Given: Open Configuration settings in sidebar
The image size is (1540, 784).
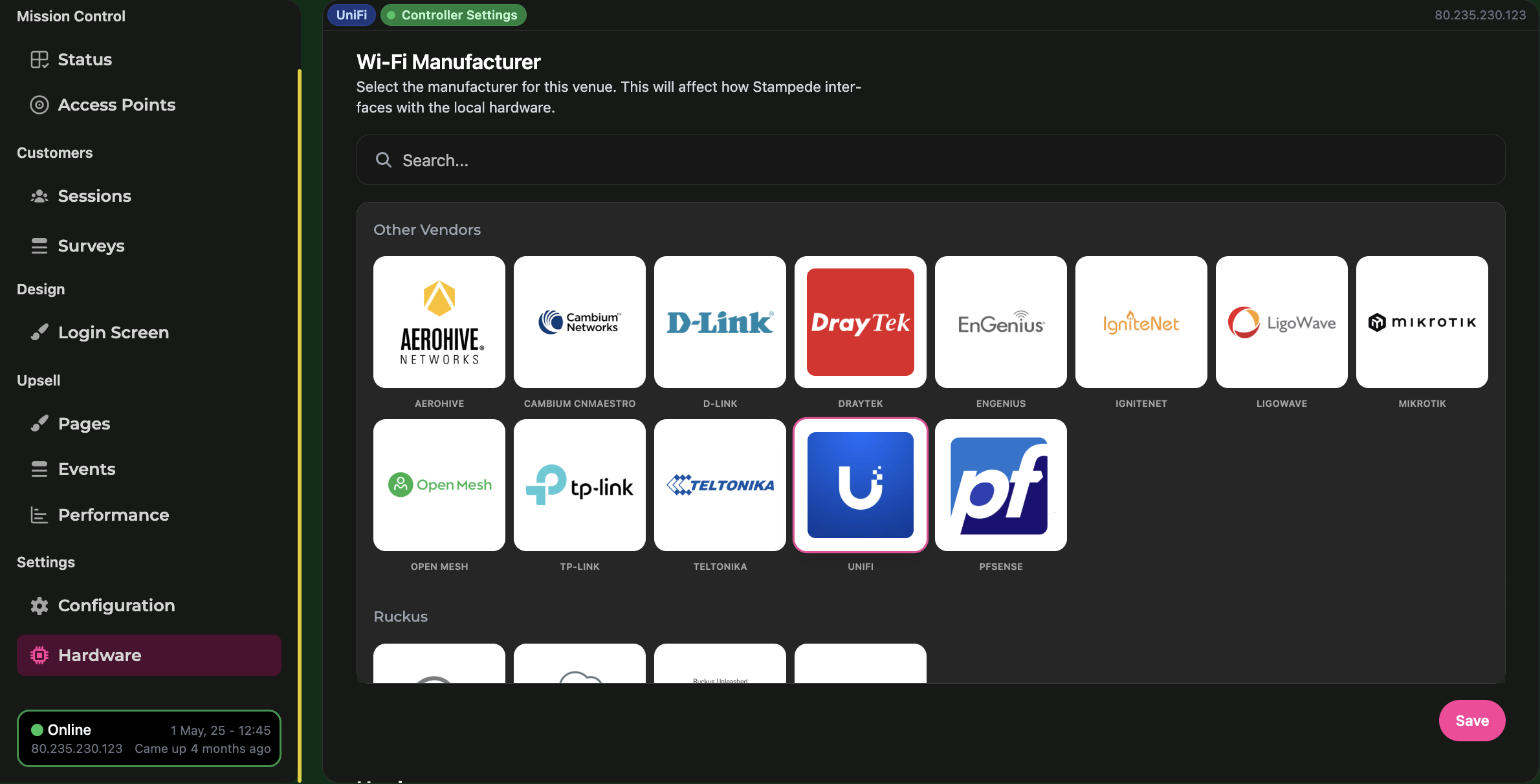Looking at the screenshot, I should tap(116, 605).
